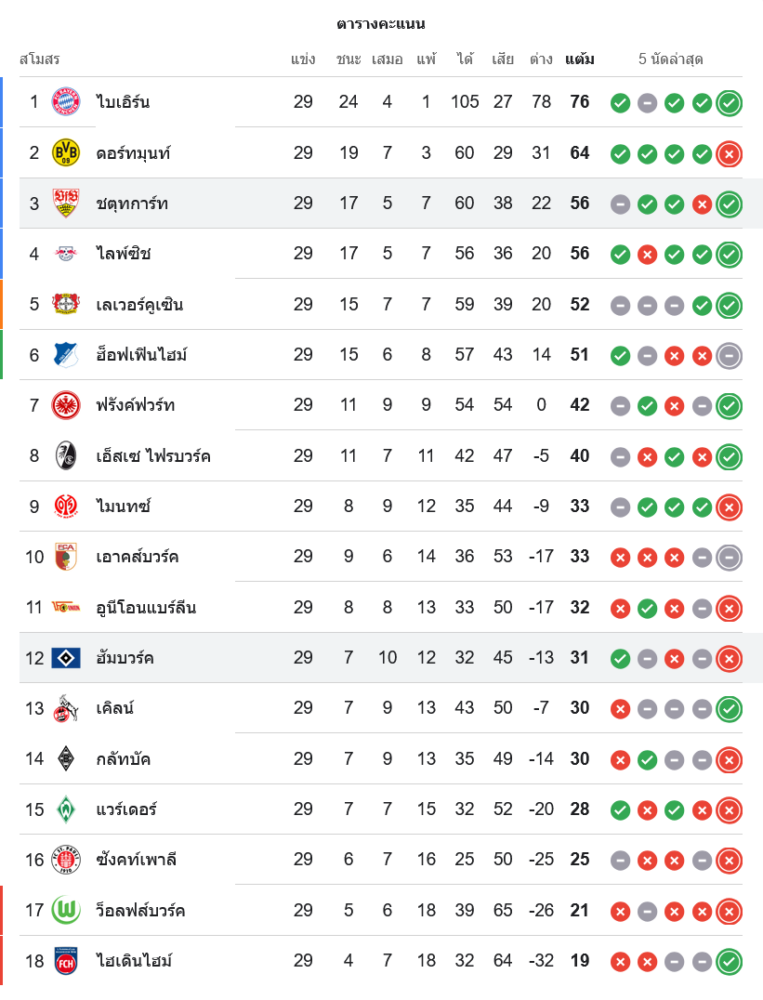Select the VfB Stuttgart club crest
The image size is (763, 1000).
(66, 203)
